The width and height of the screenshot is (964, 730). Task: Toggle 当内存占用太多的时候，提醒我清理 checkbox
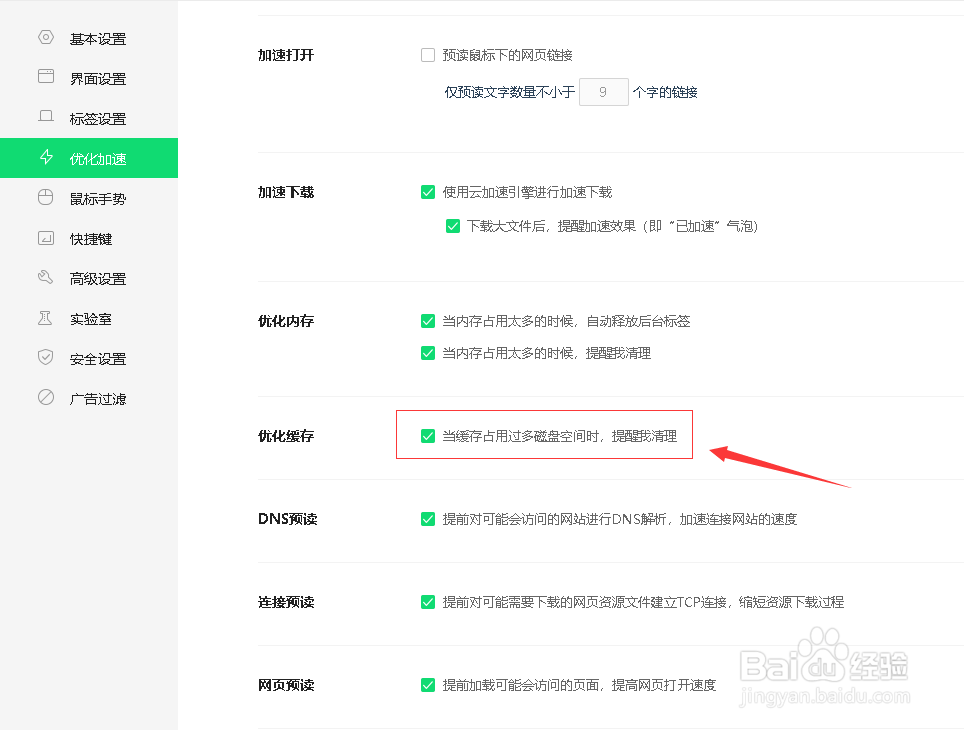(428, 353)
